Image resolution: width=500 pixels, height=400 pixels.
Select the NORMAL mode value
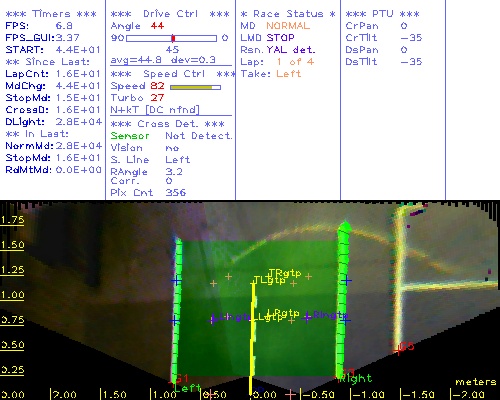(288, 26)
